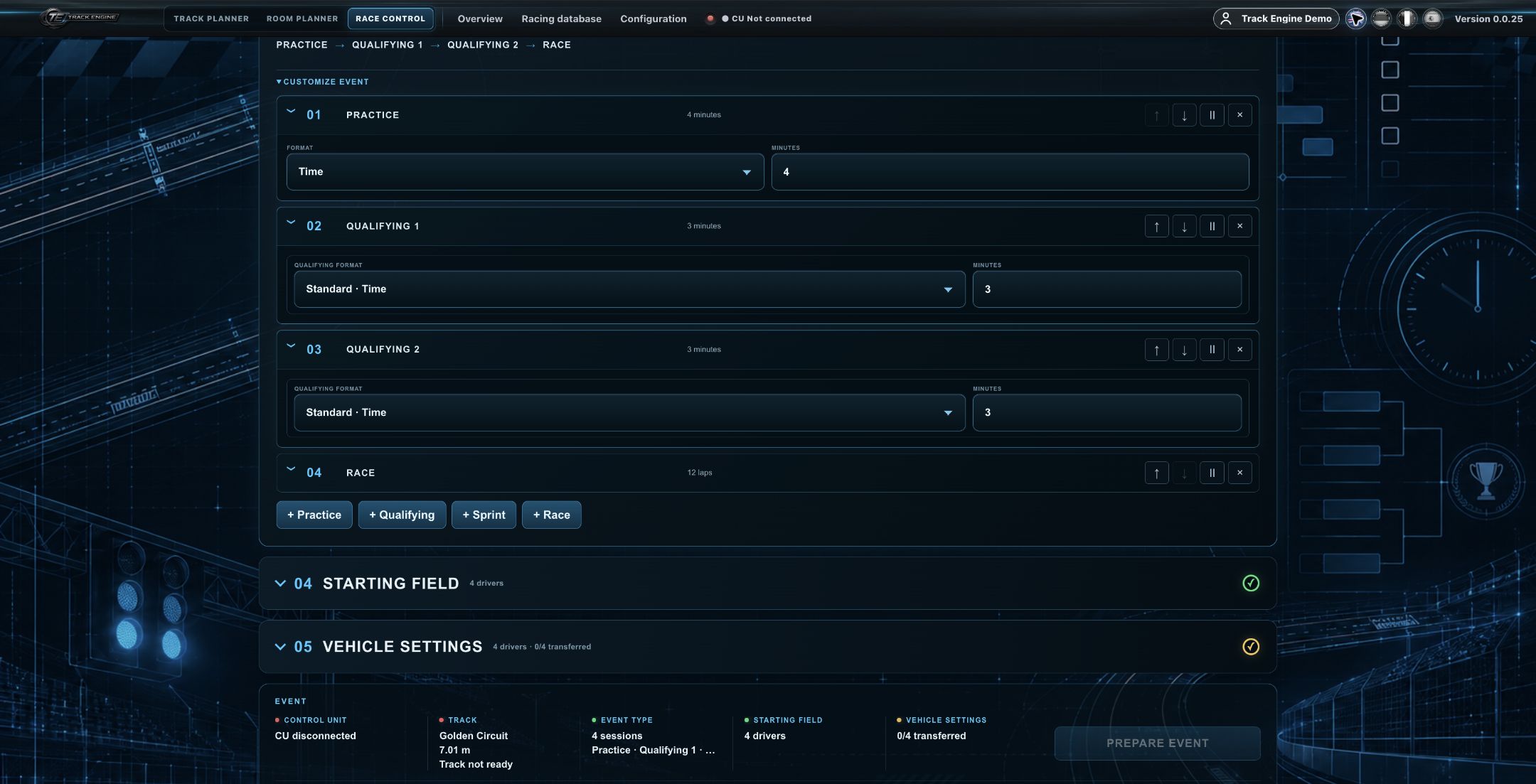Click the pause icon on Race session
The width and height of the screenshot is (1536, 784).
(x=1212, y=473)
